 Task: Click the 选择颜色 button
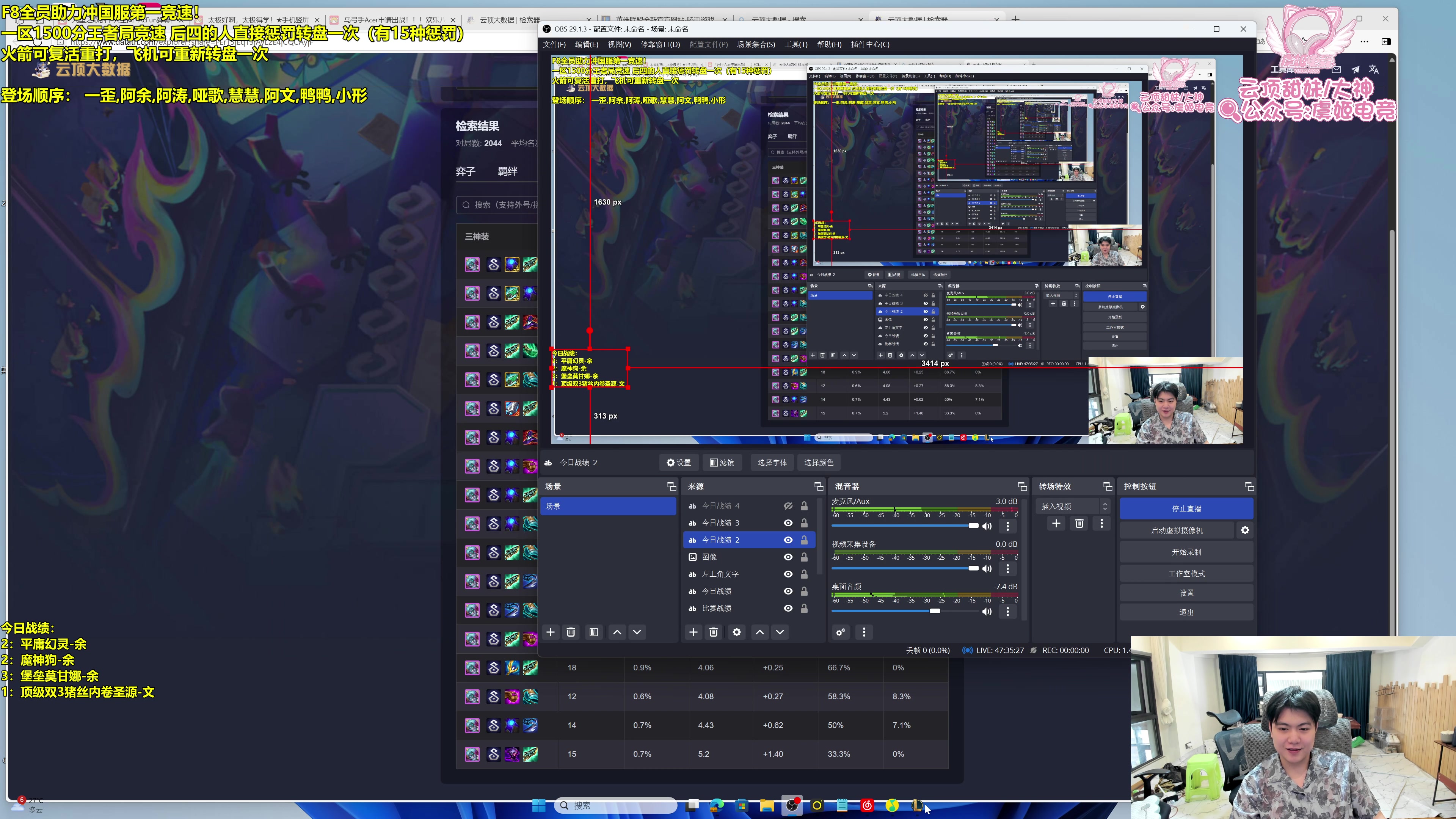819,462
